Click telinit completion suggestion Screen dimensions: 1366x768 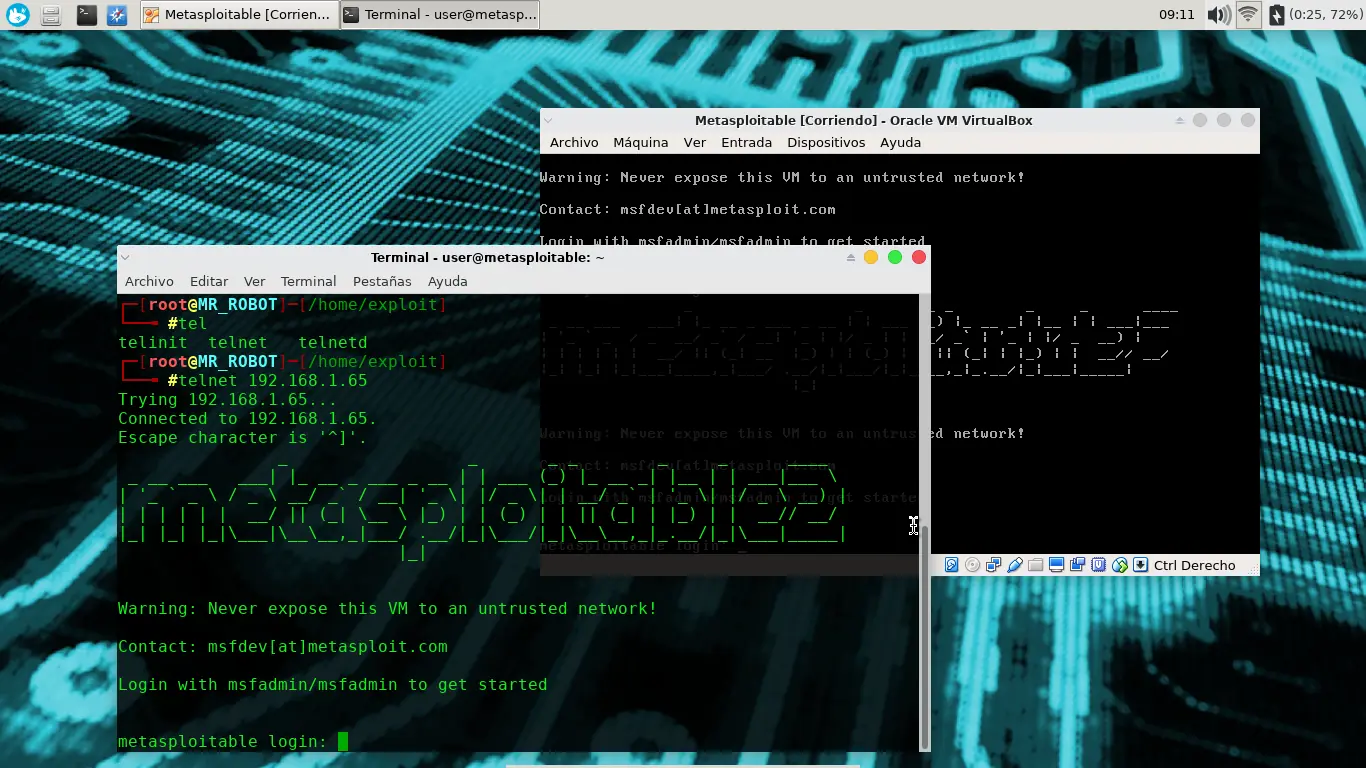153,343
